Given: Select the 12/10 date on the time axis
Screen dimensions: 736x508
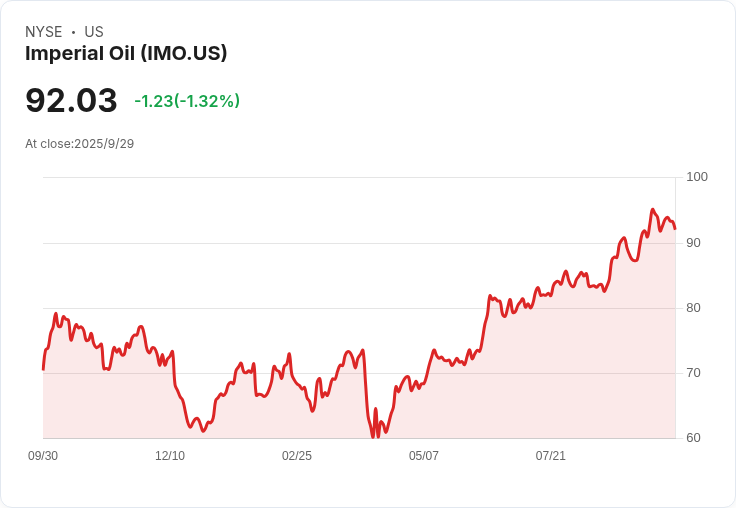Looking at the screenshot, I should pyautogui.click(x=170, y=456).
